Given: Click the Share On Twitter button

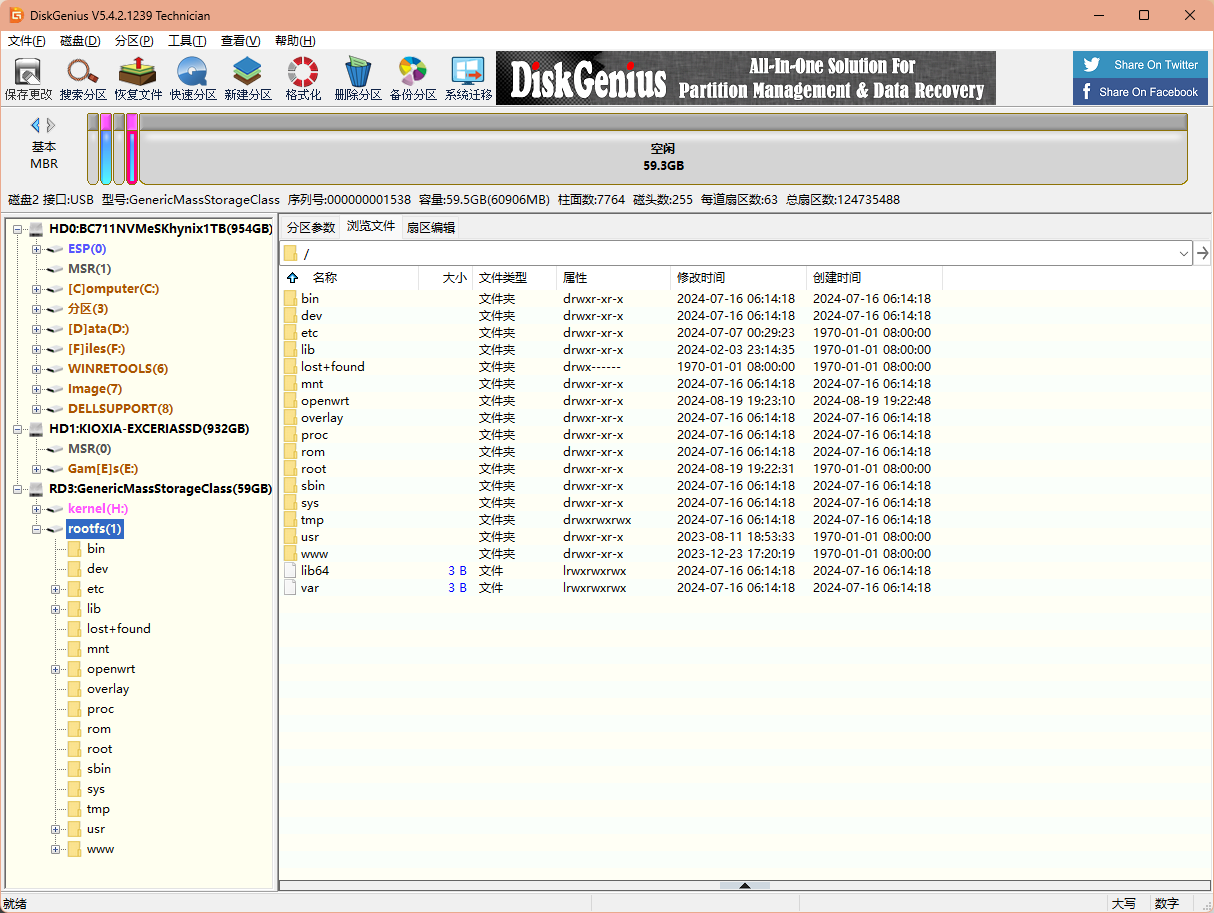Looking at the screenshot, I should (1140, 65).
